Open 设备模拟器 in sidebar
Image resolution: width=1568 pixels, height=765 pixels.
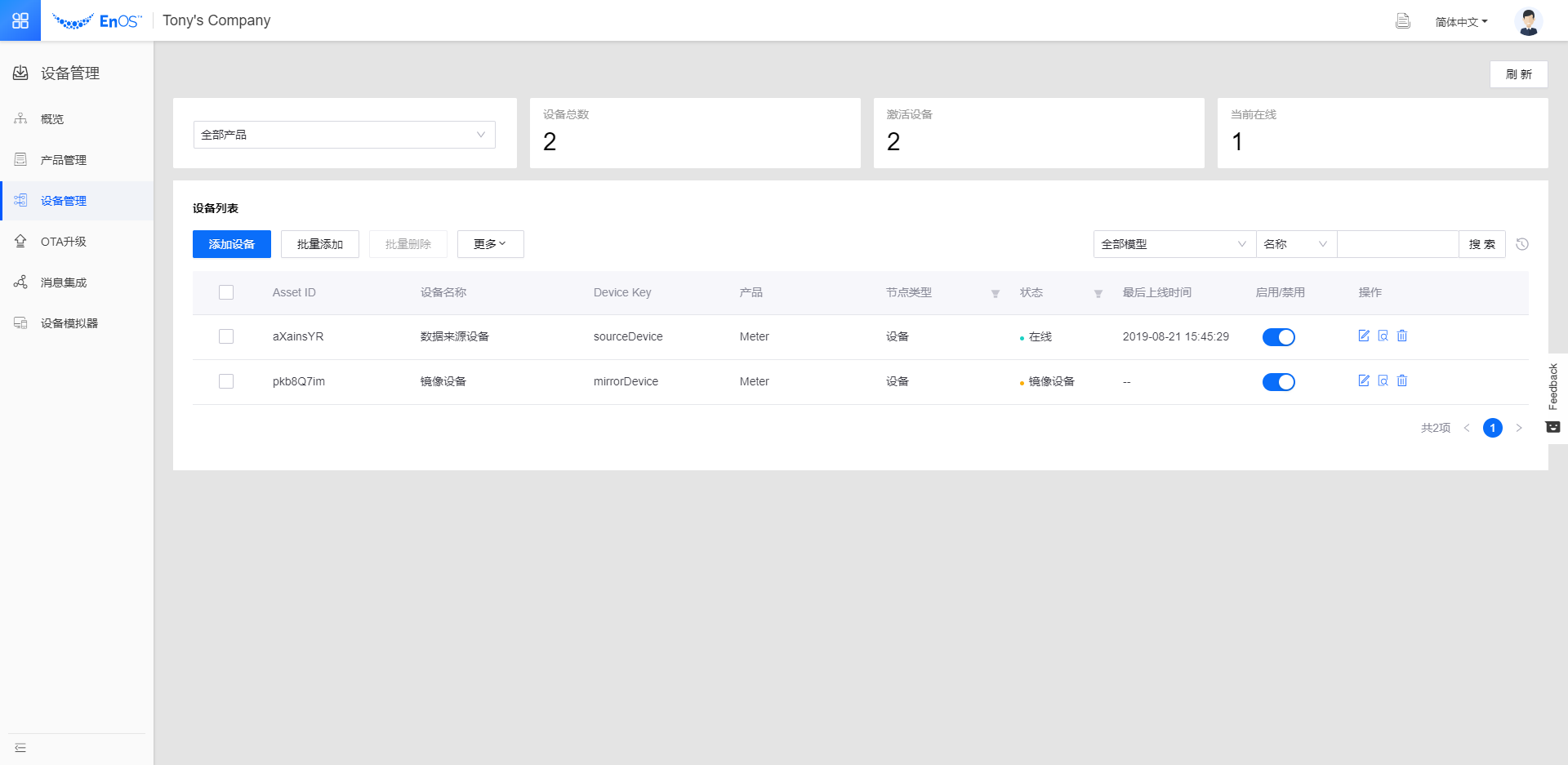(x=77, y=323)
